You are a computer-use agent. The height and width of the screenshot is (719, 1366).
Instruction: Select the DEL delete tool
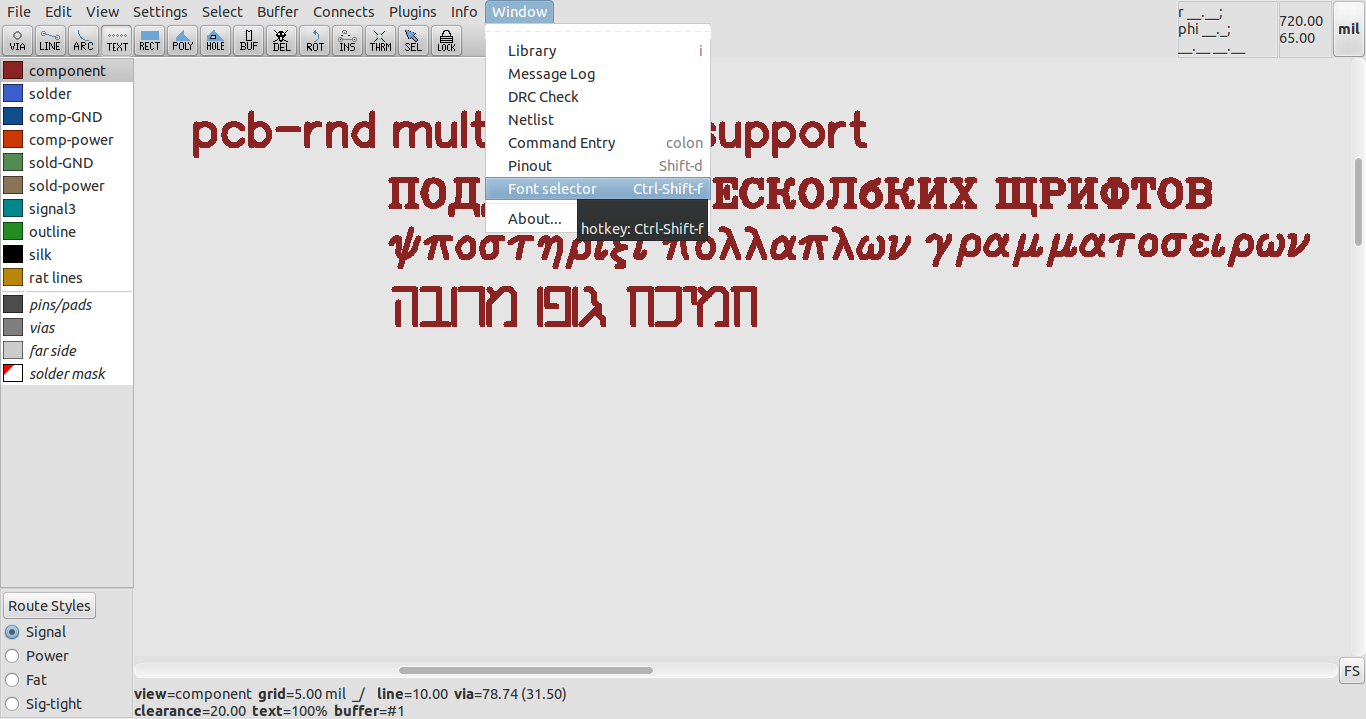[x=281, y=40]
